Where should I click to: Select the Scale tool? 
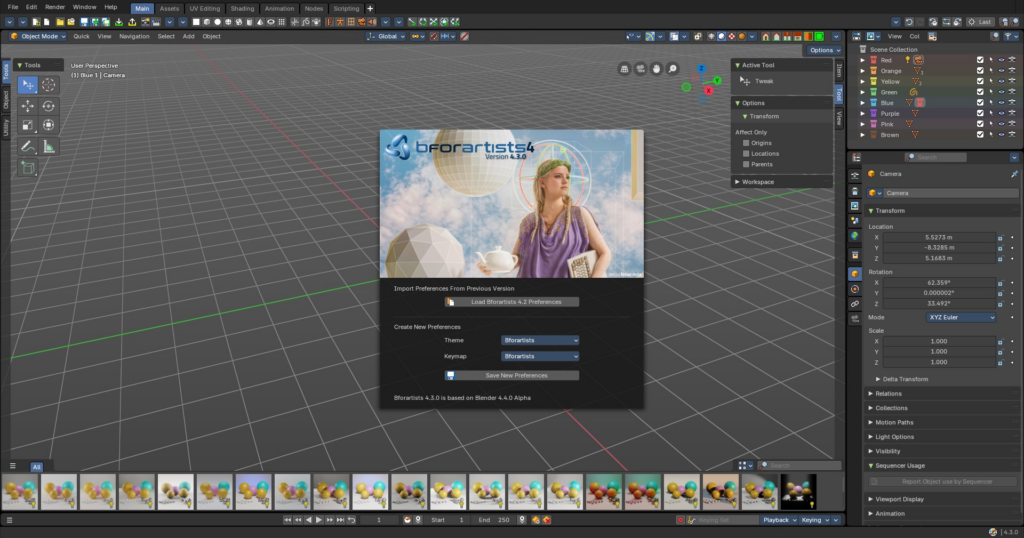point(27,125)
